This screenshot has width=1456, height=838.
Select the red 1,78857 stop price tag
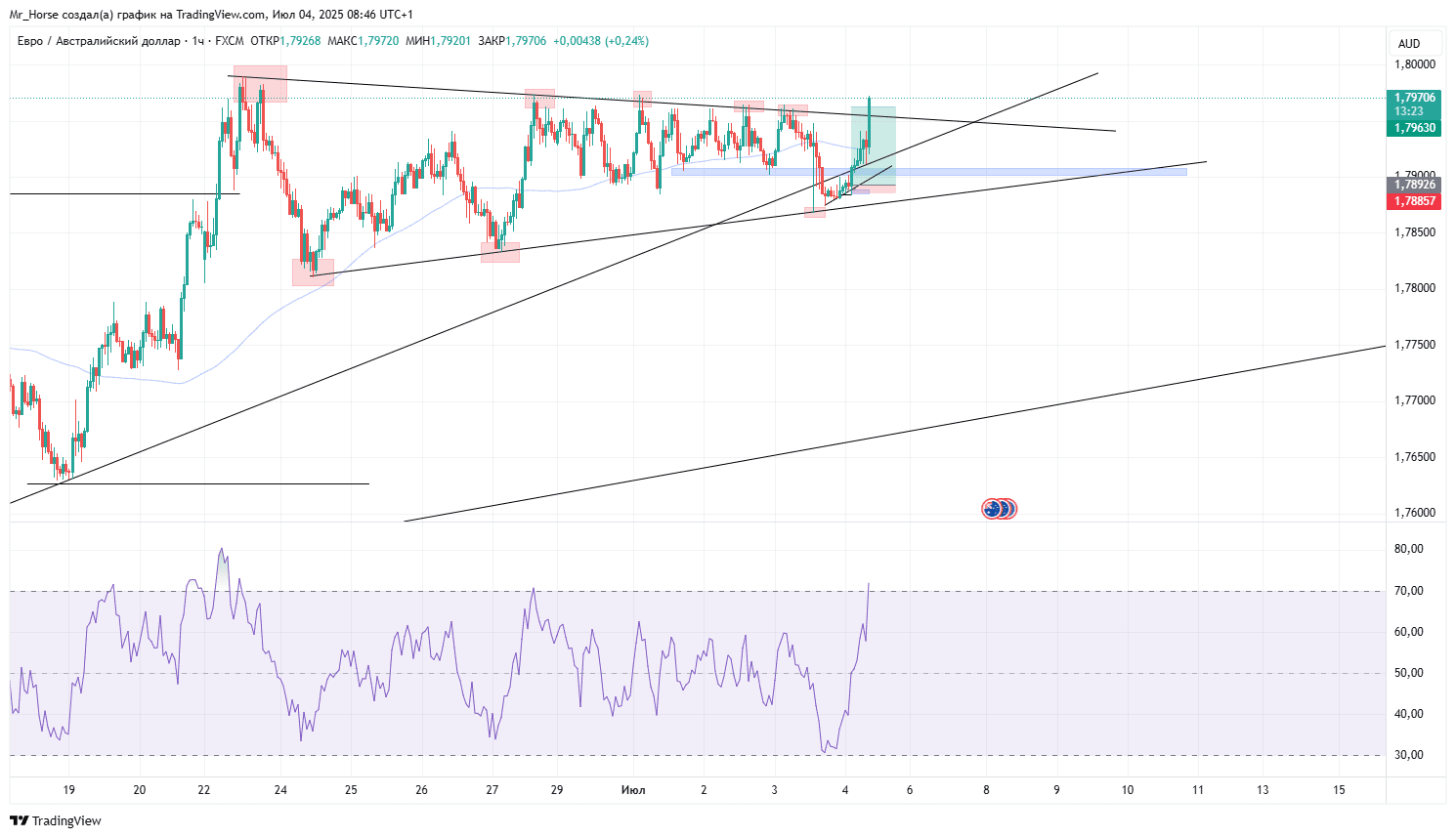click(x=1414, y=201)
